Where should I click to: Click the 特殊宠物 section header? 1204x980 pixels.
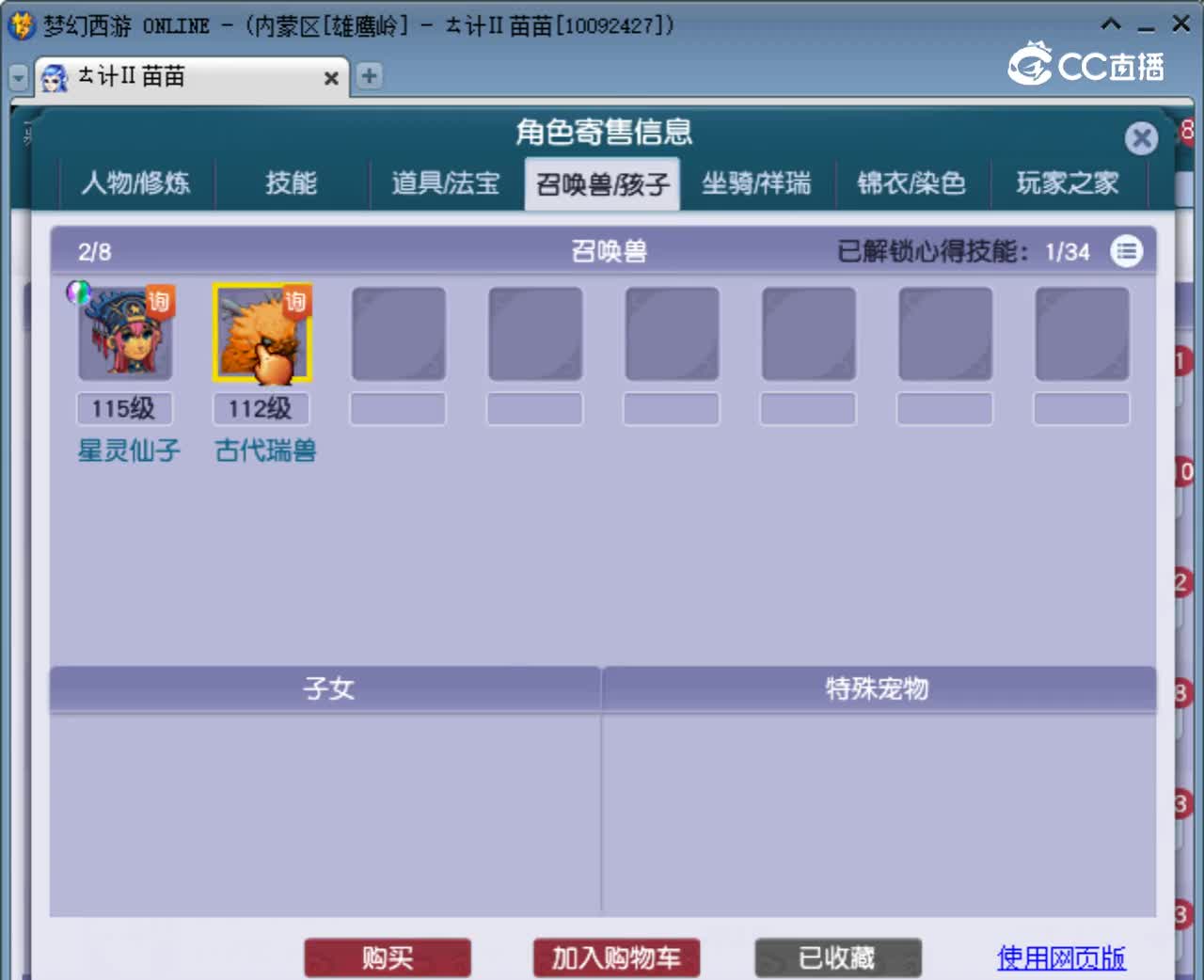click(879, 688)
